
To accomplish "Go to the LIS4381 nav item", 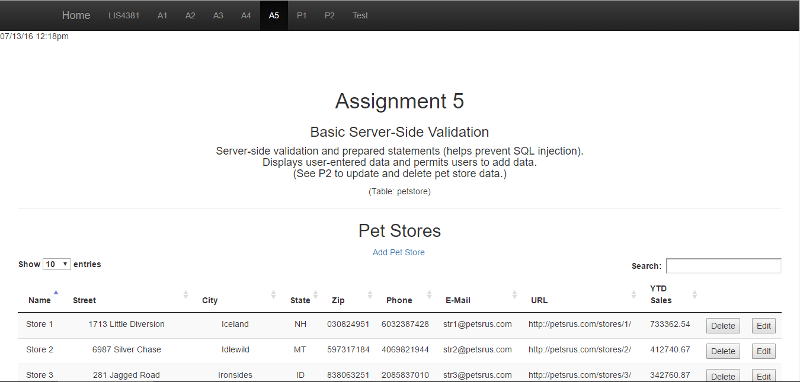I will [x=124, y=15].
